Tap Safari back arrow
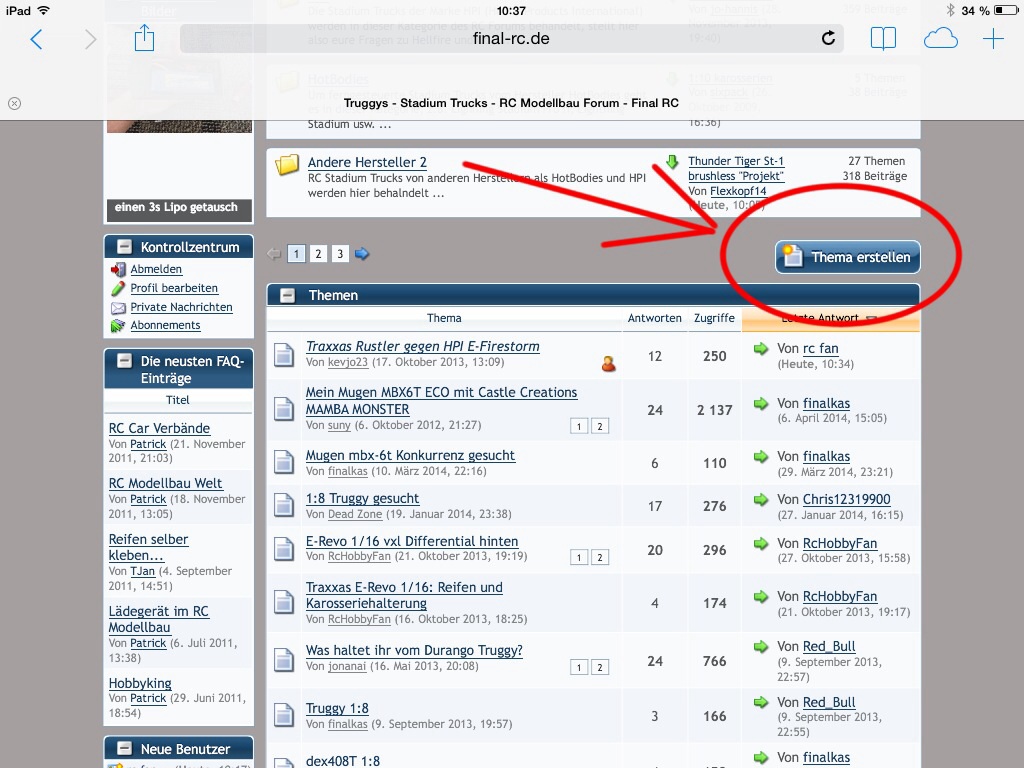The width and height of the screenshot is (1024, 768). point(37,39)
